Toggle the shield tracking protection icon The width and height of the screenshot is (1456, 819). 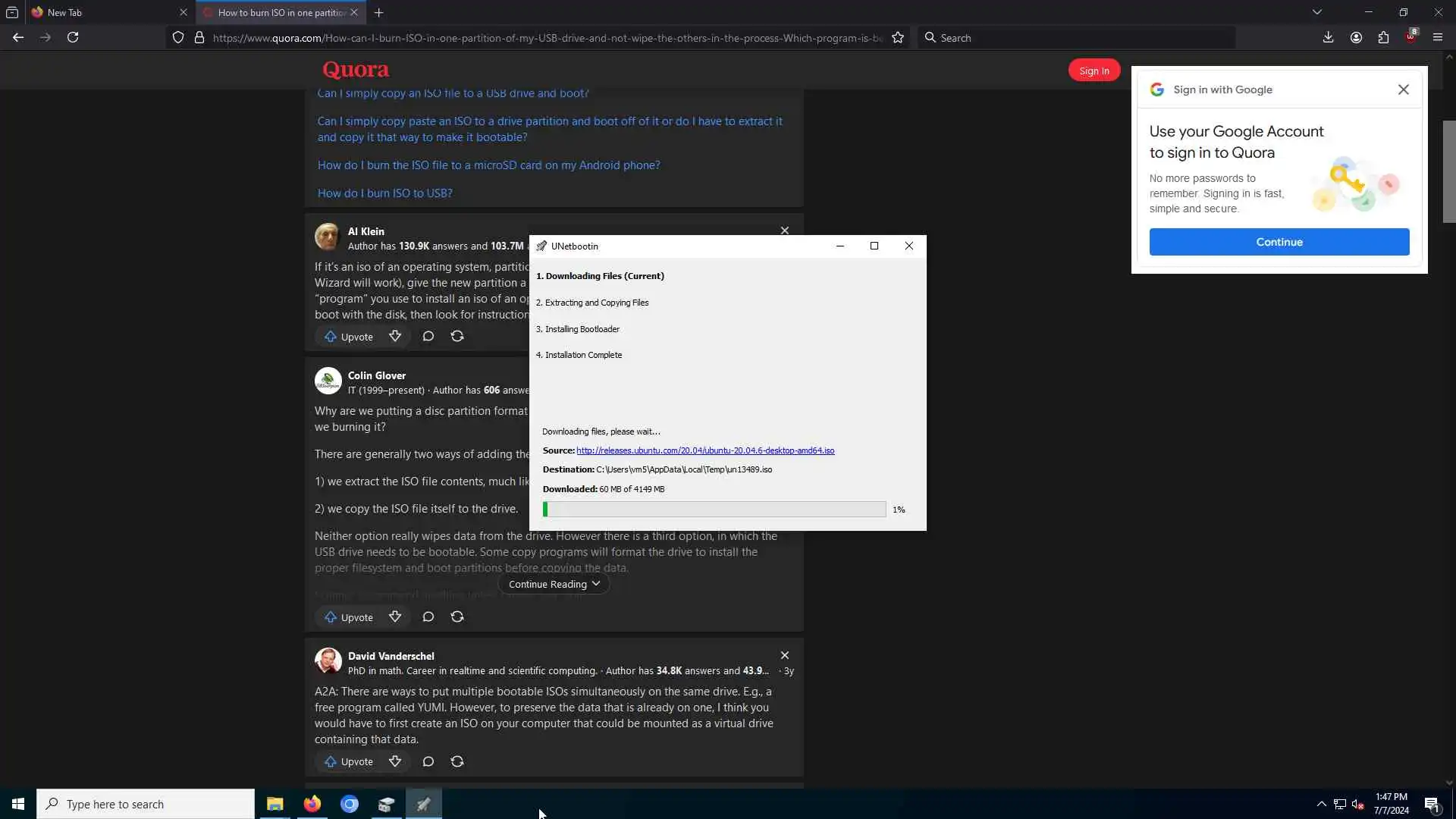(177, 38)
